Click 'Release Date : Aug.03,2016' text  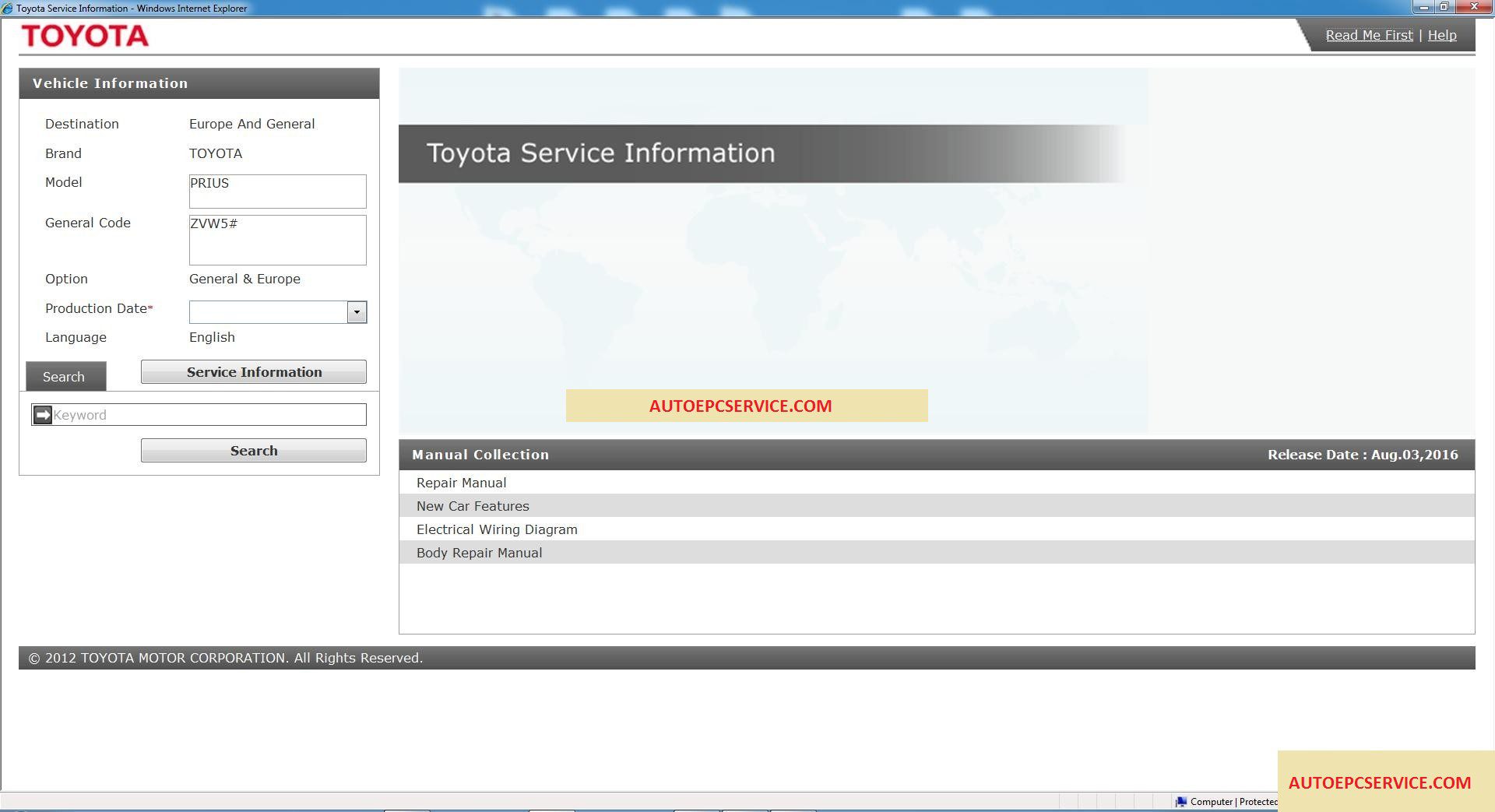1363,455
